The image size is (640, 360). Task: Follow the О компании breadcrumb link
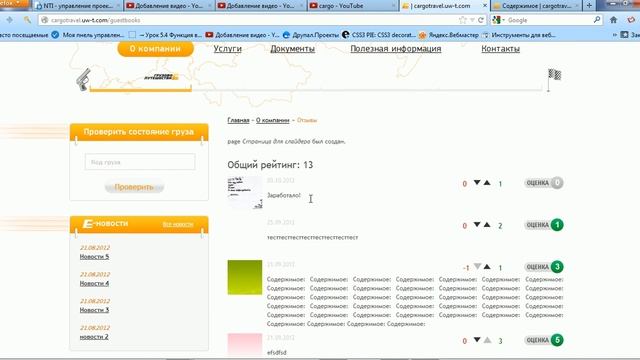click(272, 120)
